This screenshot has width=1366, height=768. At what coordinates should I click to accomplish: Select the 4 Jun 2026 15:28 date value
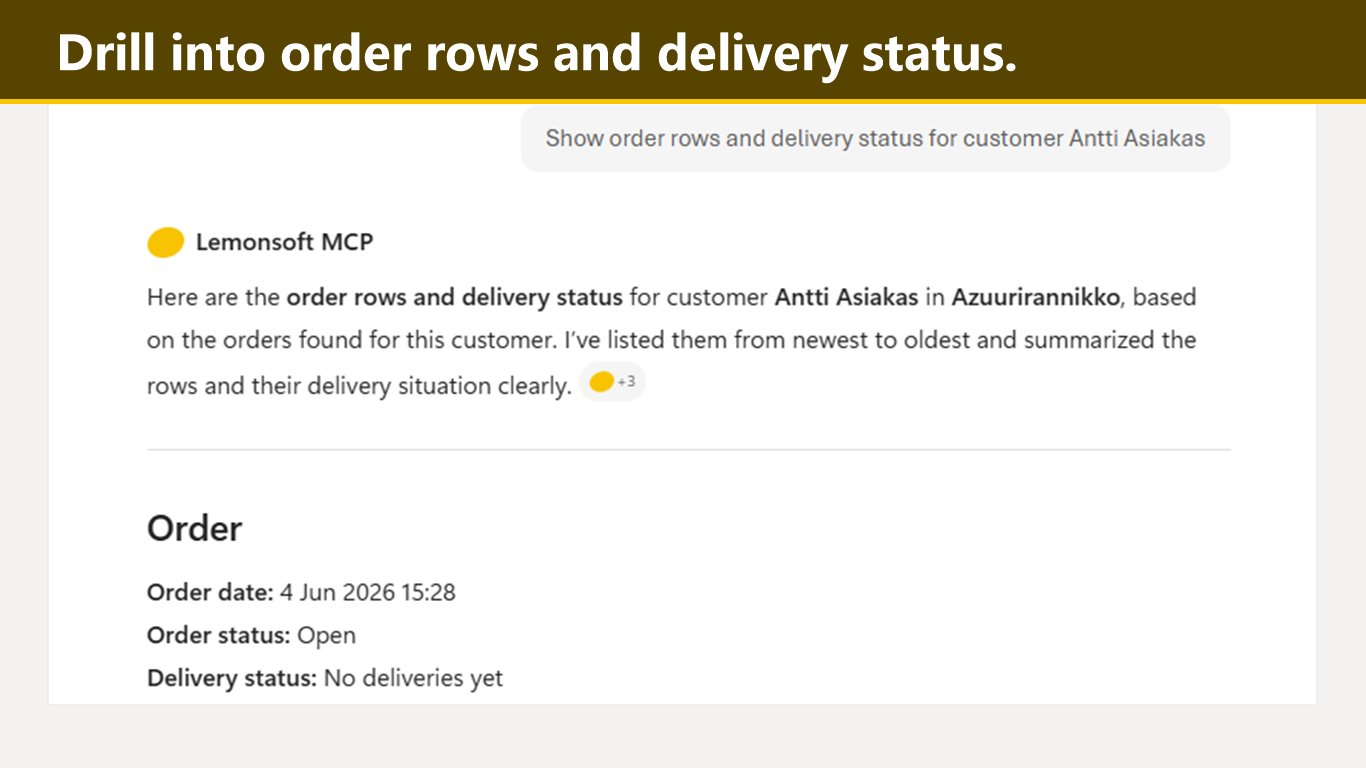click(x=367, y=592)
